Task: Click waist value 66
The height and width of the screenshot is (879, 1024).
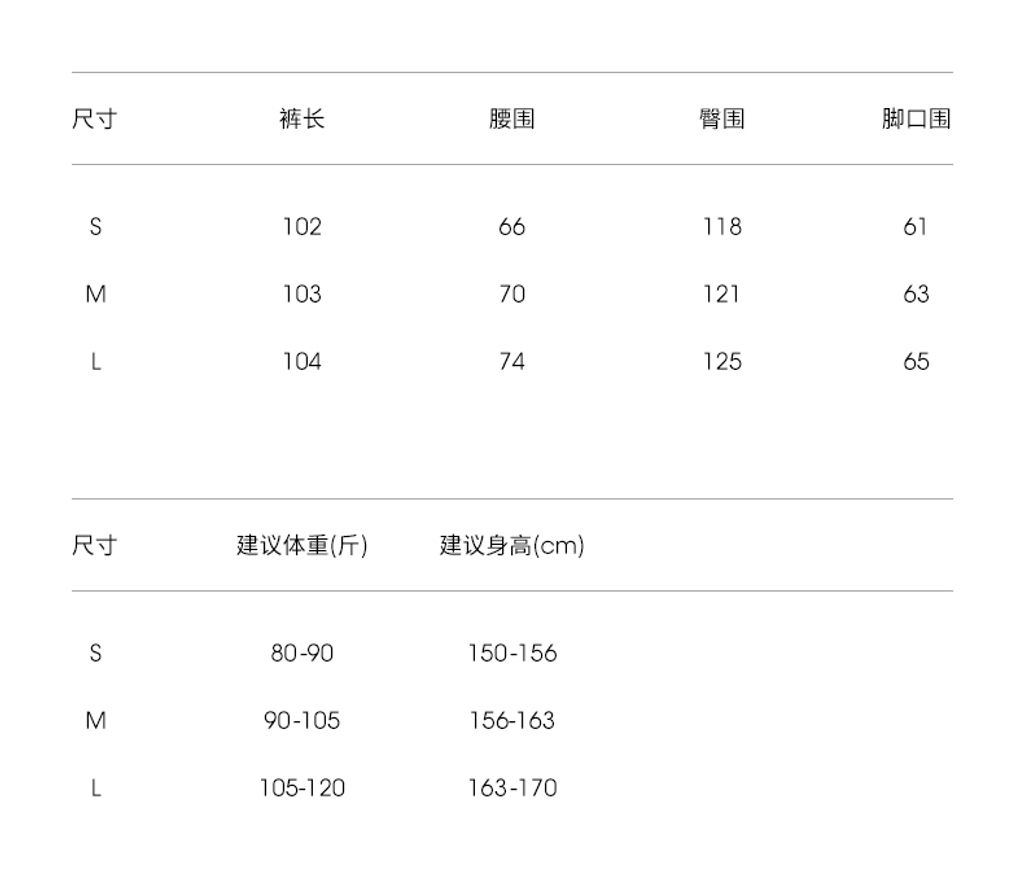Action: pos(512,227)
